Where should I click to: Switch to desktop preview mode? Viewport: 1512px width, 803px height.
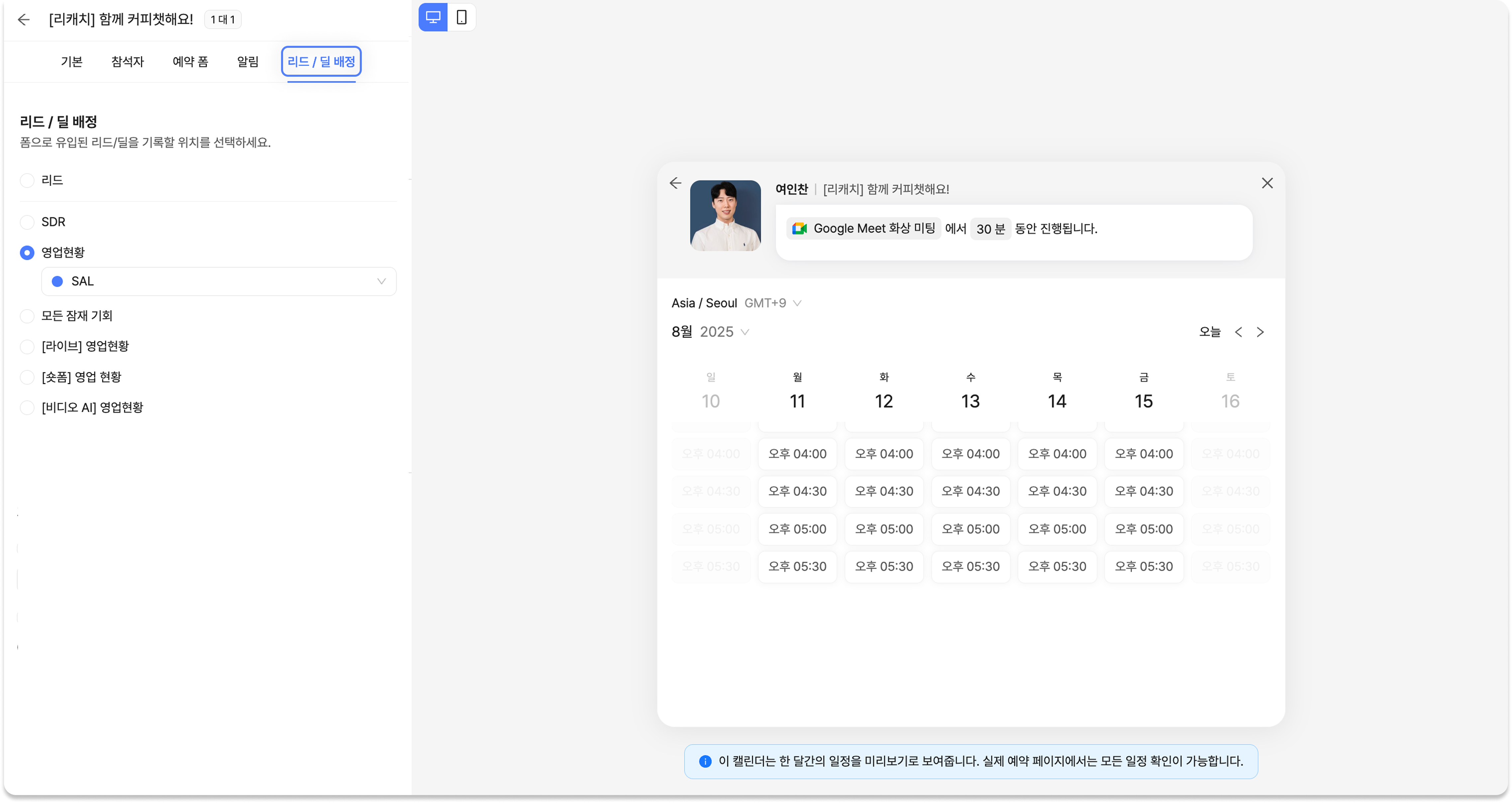[x=433, y=17]
